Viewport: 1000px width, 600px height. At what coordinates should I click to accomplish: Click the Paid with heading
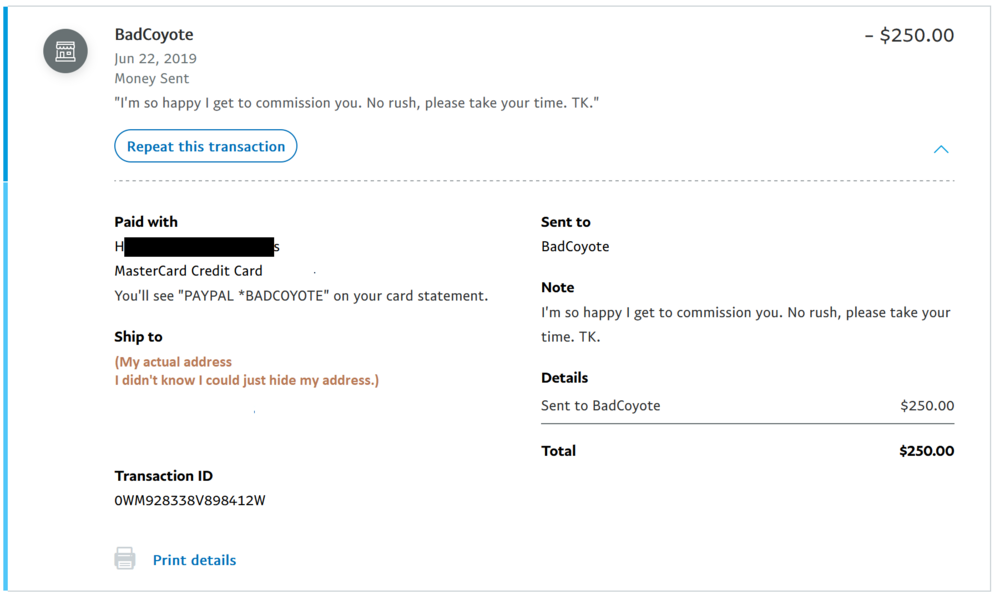coord(146,222)
